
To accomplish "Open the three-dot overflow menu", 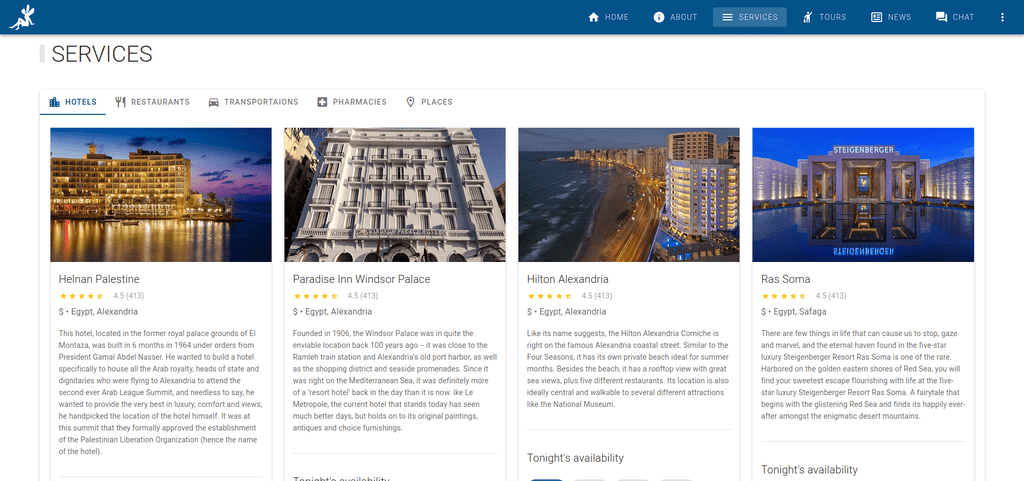I will pos(1002,17).
